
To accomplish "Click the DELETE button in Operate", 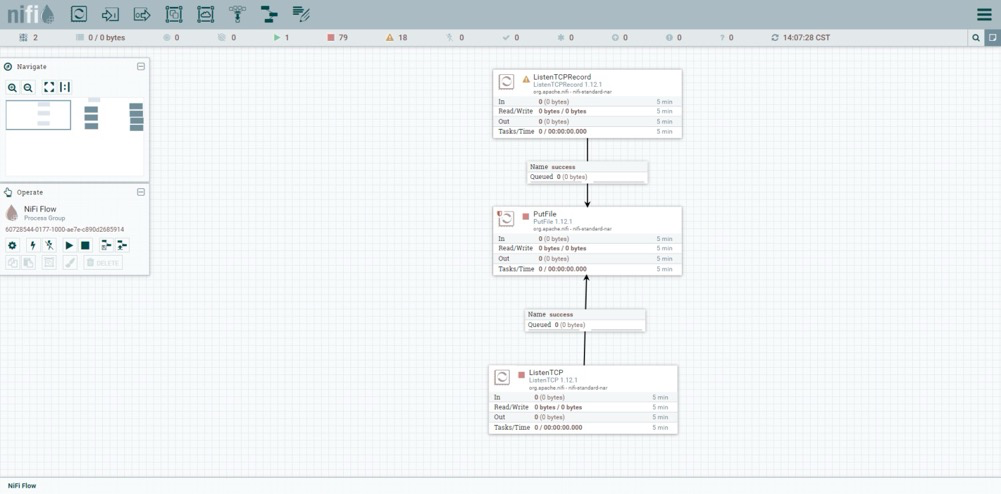I will 103,262.
